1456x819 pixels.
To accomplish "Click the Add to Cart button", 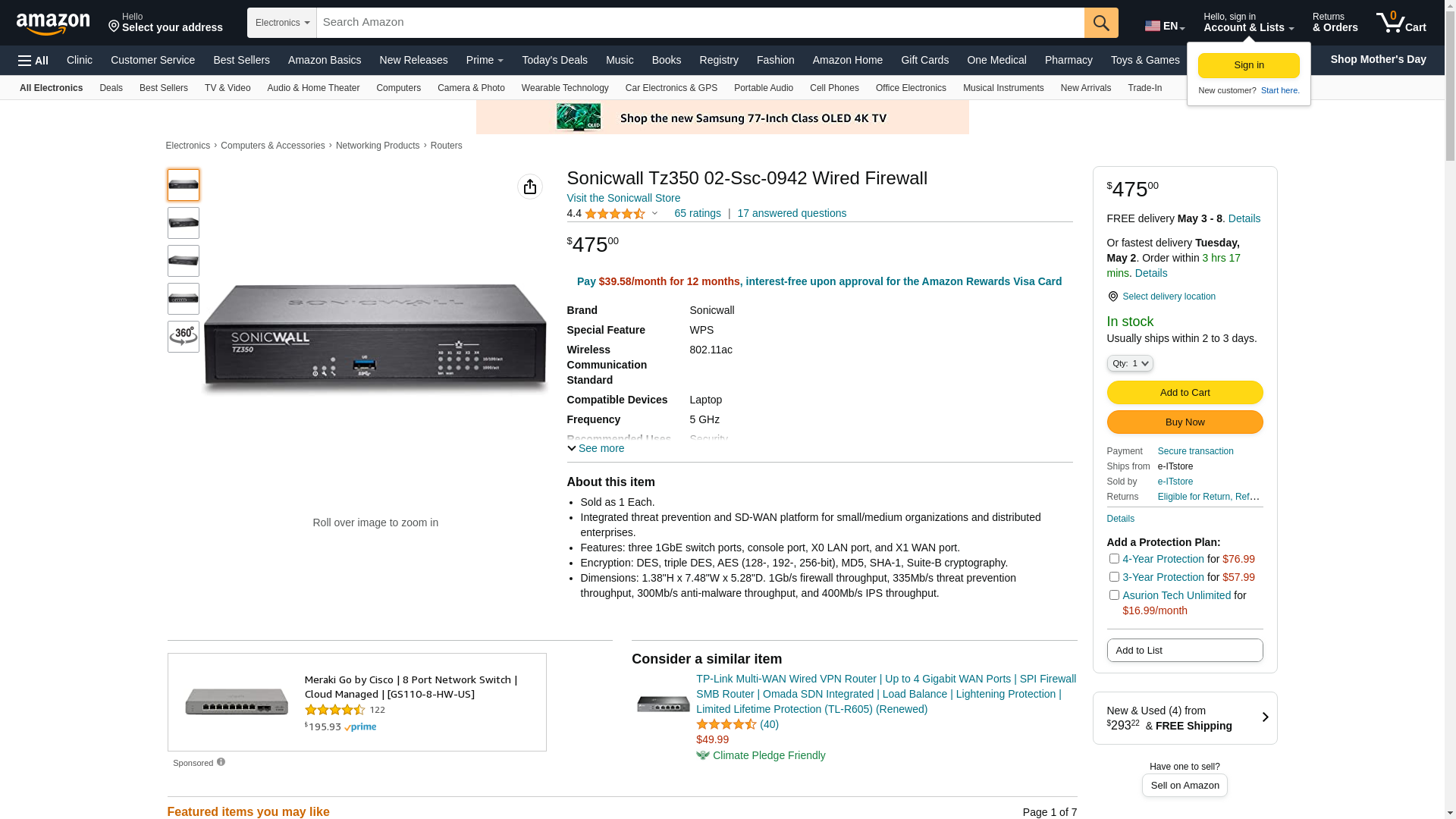I will click(x=1185, y=393).
